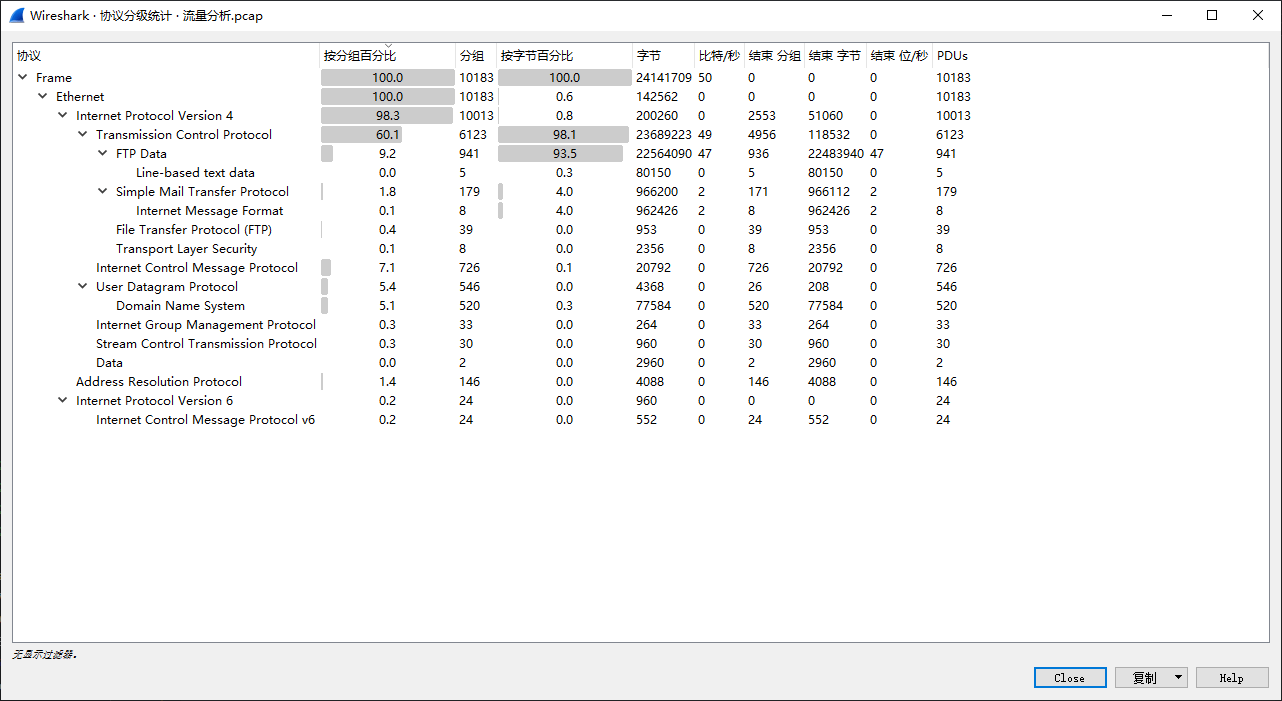Sort by the 结束 字节 column header
The height and width of the screenshot is (701, 1282).
pyautogui.click(x=836, y=56)
